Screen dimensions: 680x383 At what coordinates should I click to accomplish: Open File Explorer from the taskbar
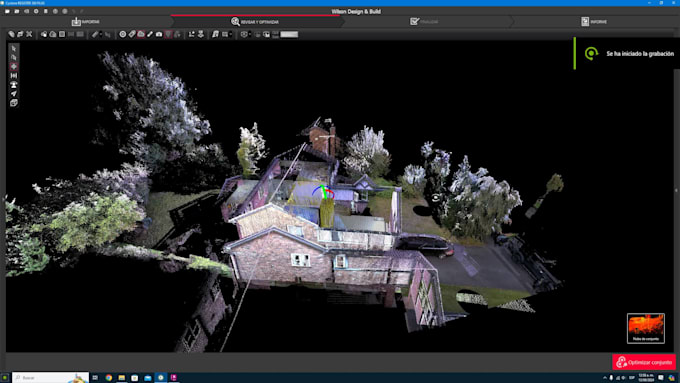pos(121,378)
